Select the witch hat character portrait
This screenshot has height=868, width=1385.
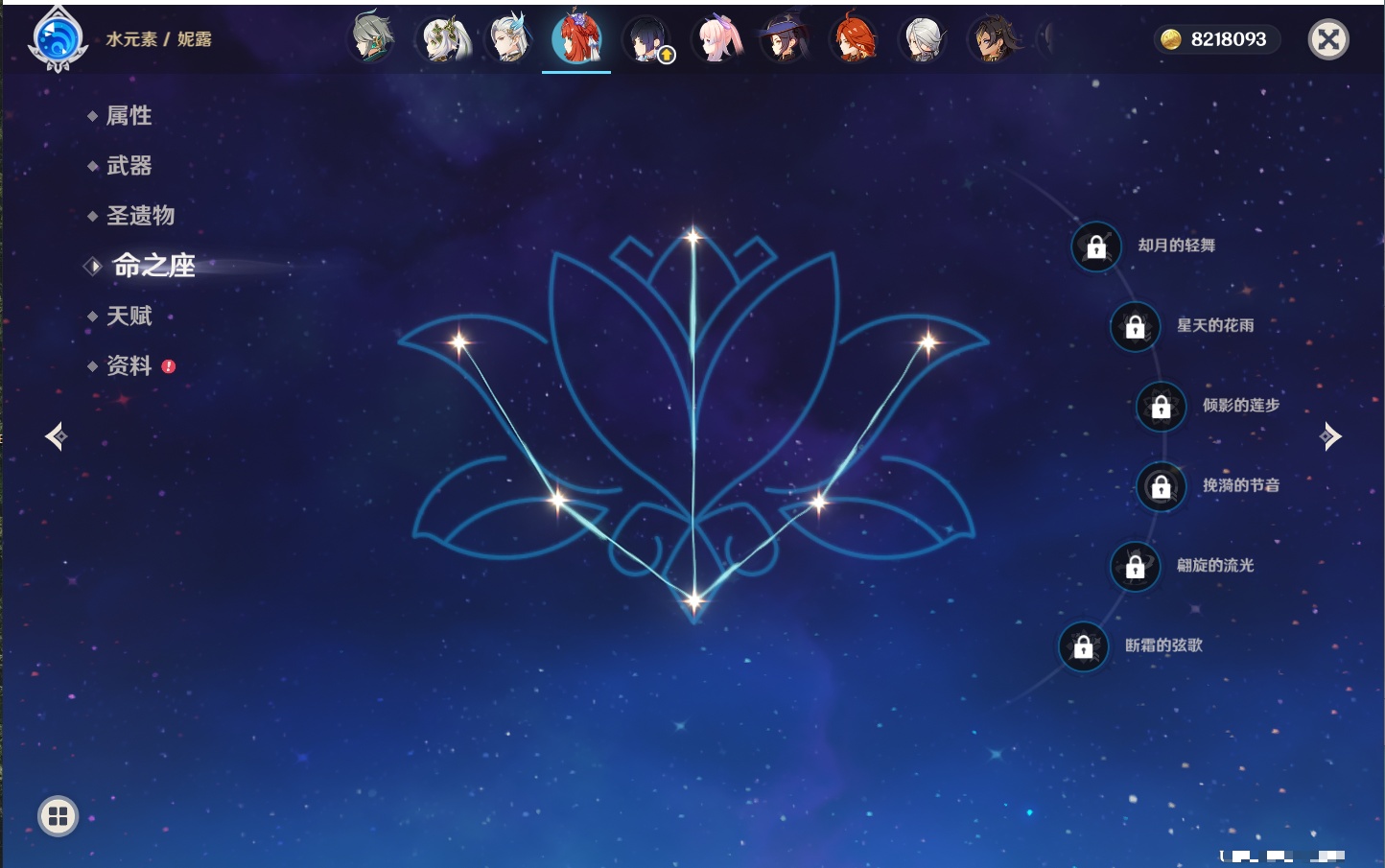coord(785,39)
